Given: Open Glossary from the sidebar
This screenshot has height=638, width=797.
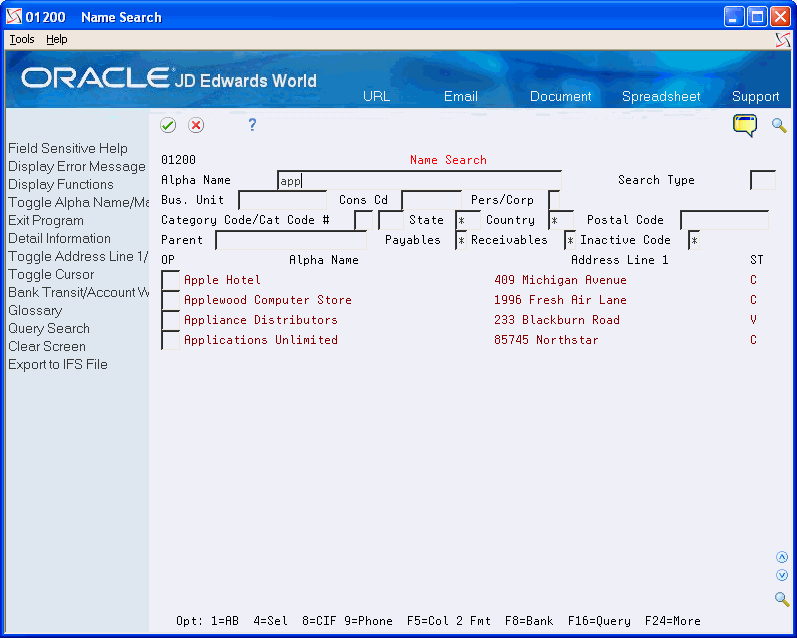Looking at the screenshot, I should (35, 311).
